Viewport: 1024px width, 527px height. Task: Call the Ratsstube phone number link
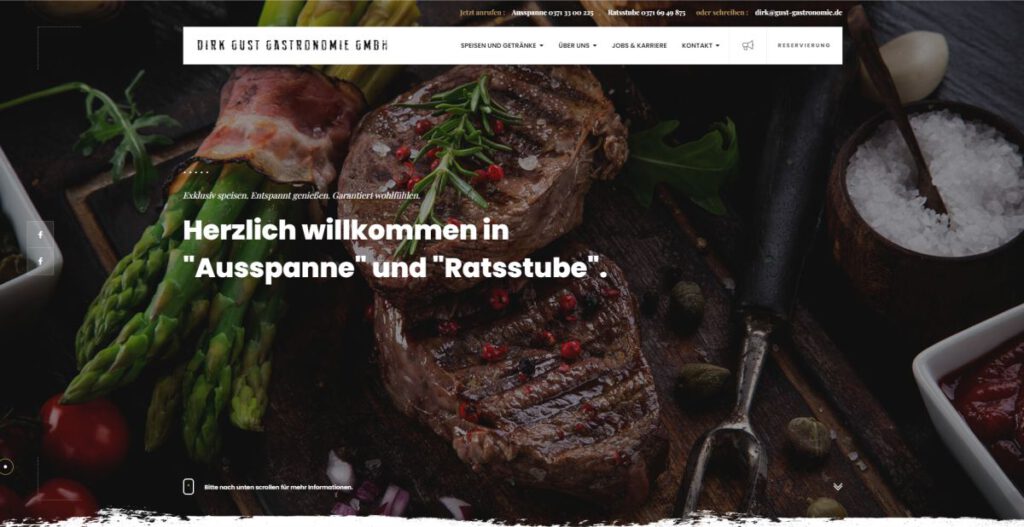tap(647, 12)
